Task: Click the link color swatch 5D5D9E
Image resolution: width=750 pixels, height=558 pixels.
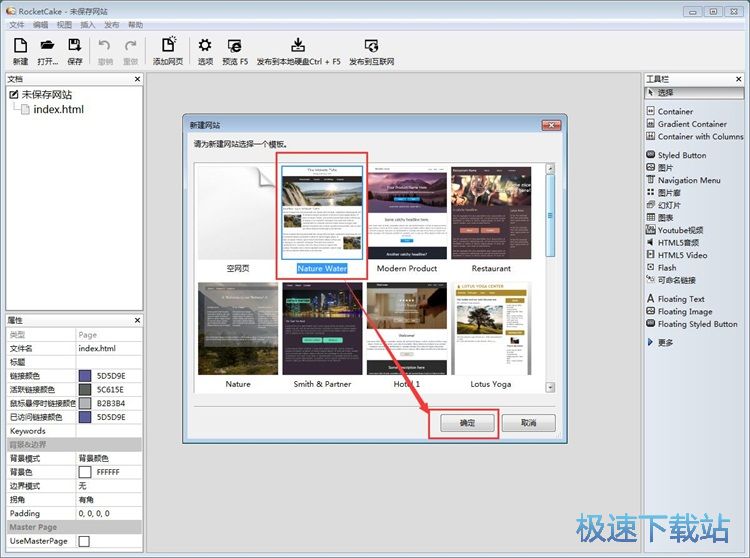Action: [85, 375]
